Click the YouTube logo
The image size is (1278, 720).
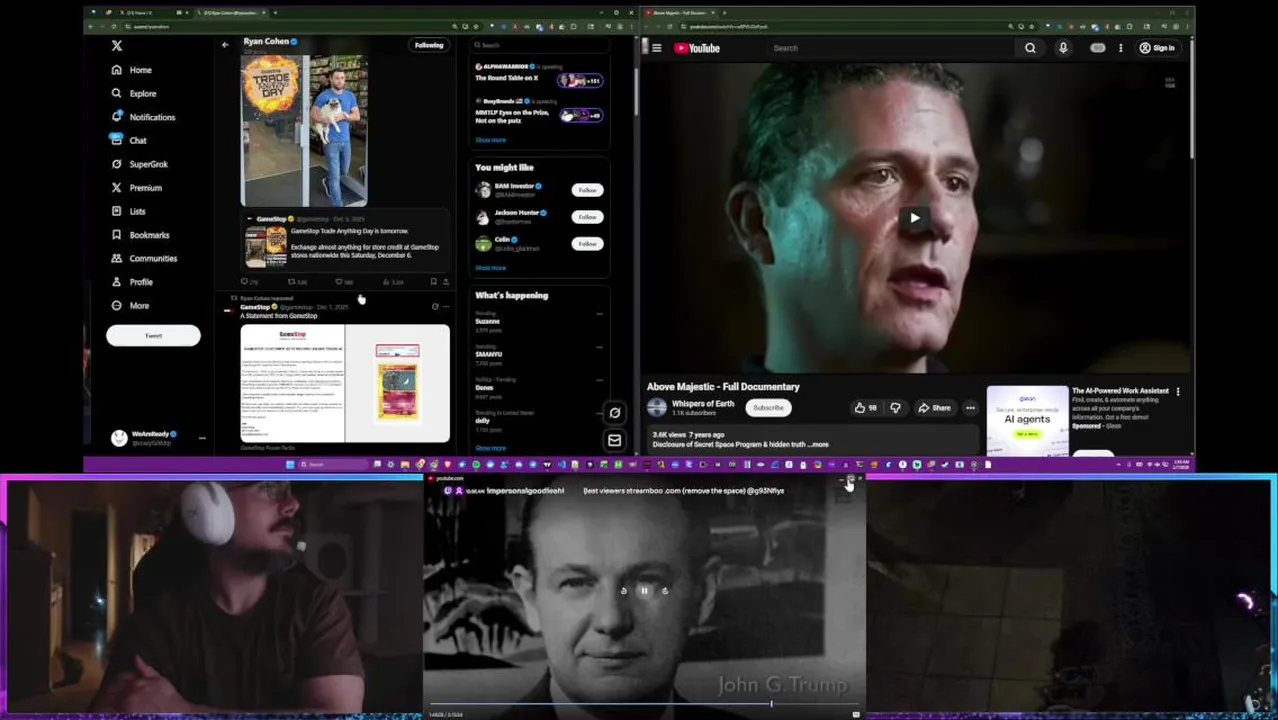pyautogui.click(x=697, y=48)
